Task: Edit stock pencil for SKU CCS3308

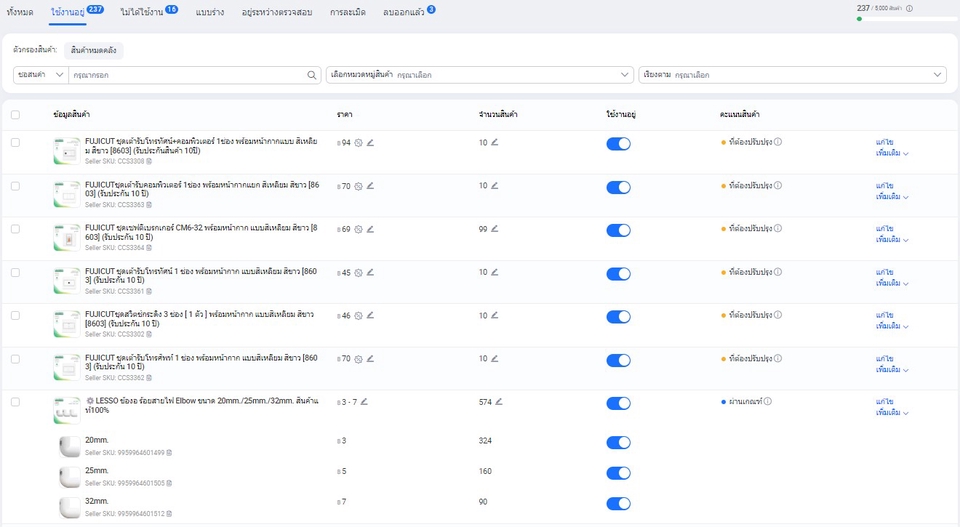Action: [495, 142]
